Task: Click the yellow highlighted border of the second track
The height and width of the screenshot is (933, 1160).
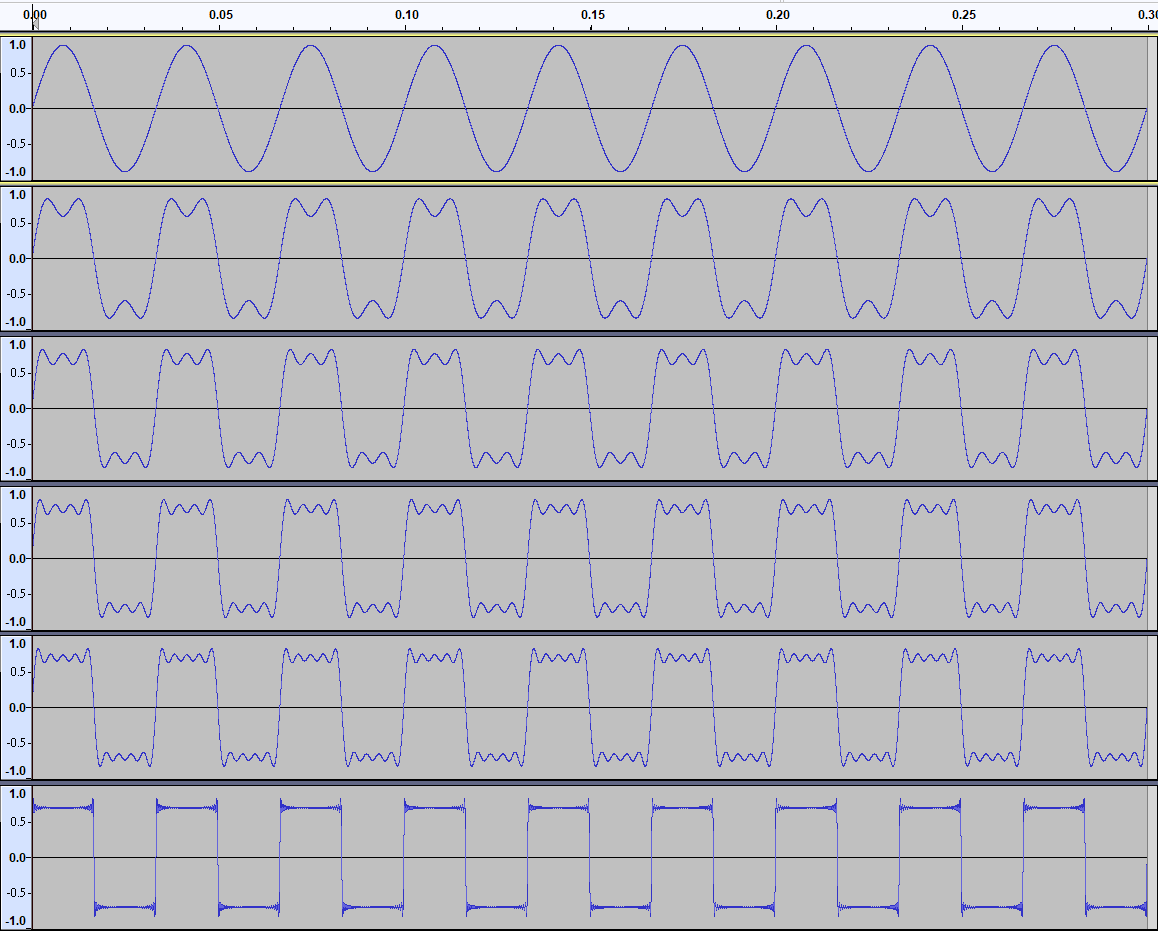Action: point(580,184)
